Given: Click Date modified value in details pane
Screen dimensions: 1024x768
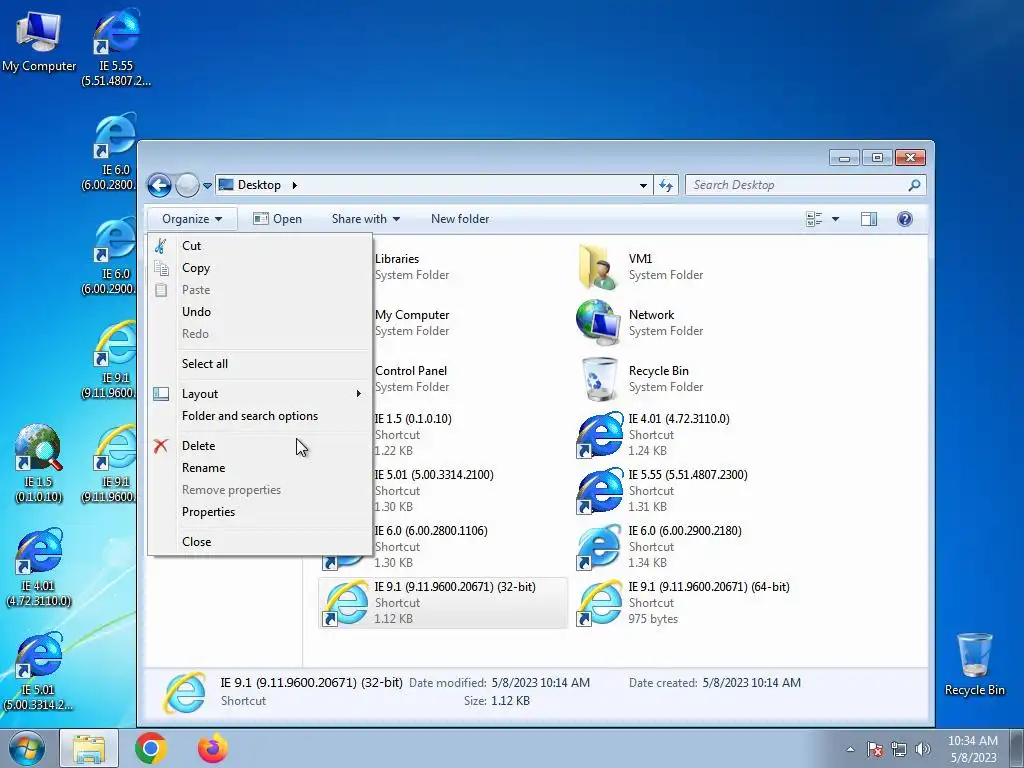Looking at the screenshot, I should point(541,682).
